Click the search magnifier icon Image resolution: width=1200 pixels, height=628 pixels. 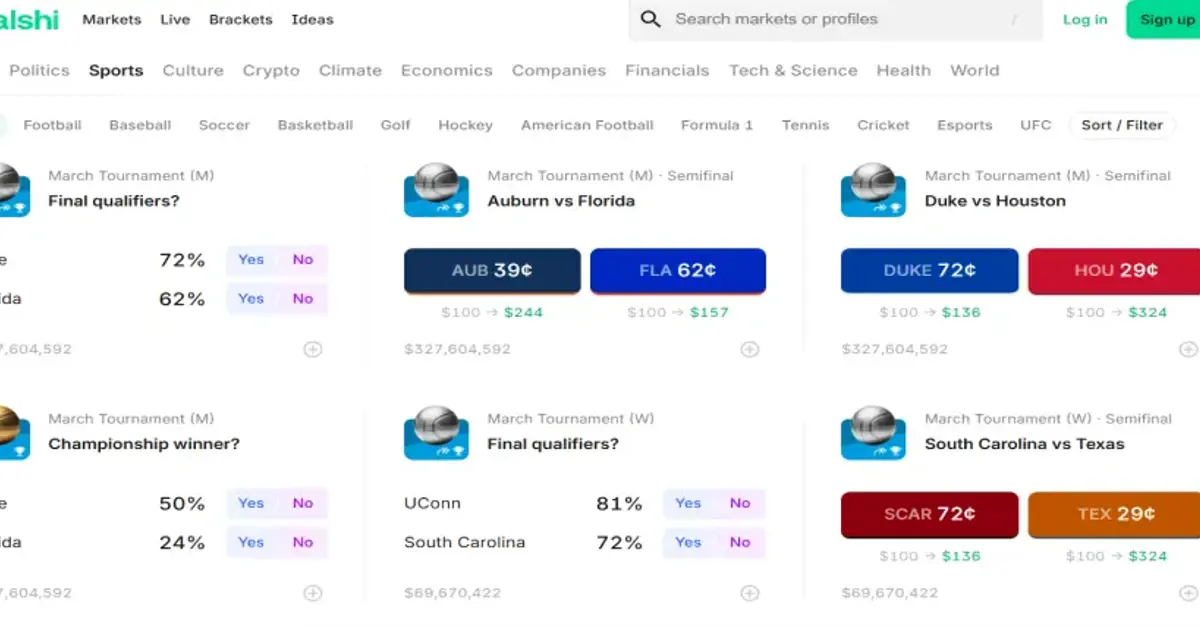tap(650, 19)
